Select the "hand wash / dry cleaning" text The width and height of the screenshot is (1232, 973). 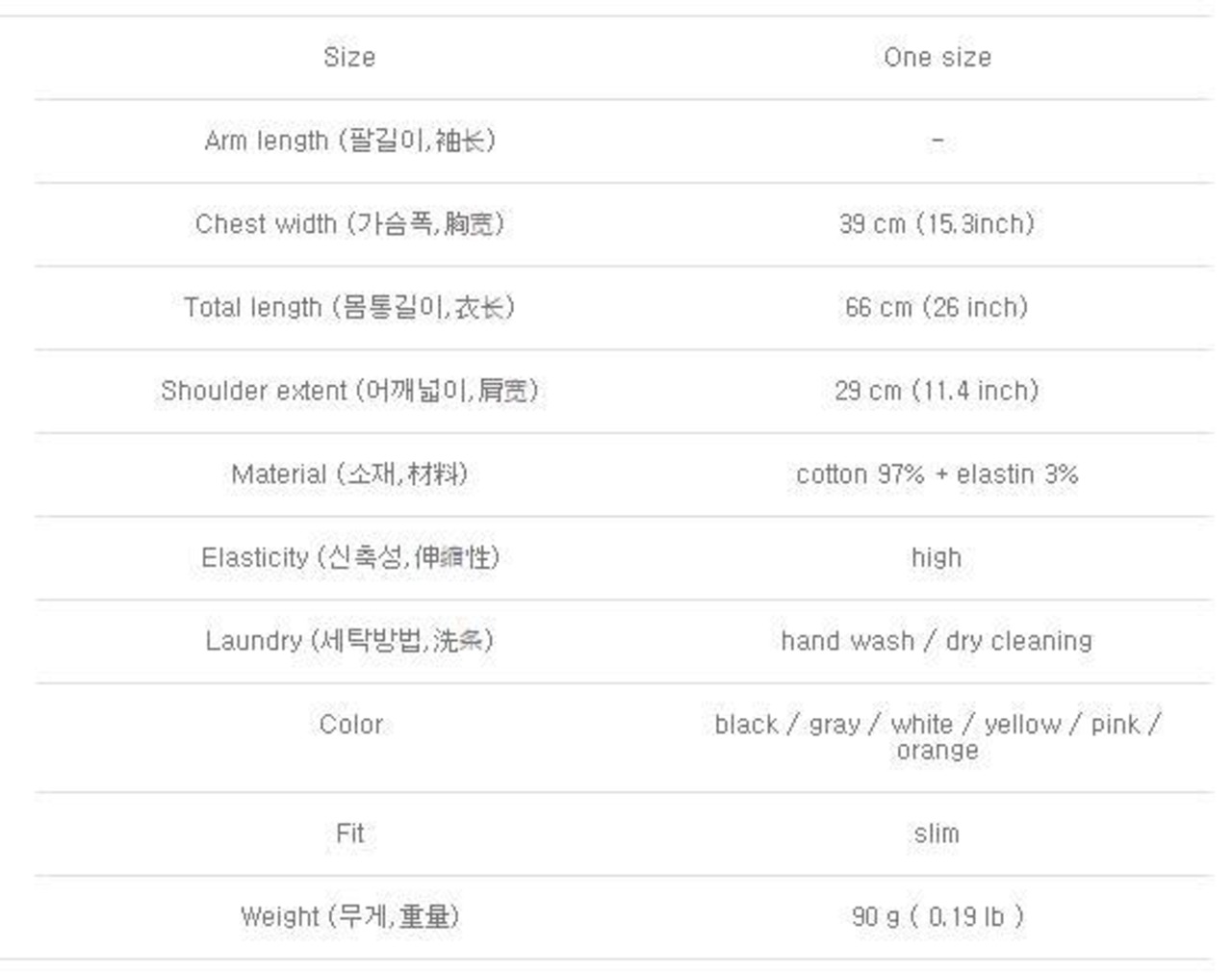click(x=937, y=641)
